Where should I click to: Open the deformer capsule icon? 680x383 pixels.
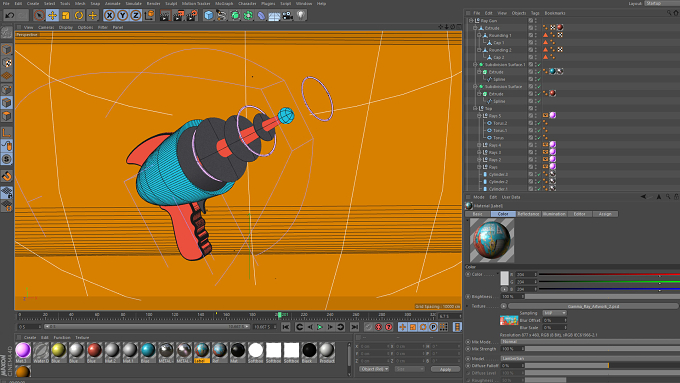[x=261, y=16]
